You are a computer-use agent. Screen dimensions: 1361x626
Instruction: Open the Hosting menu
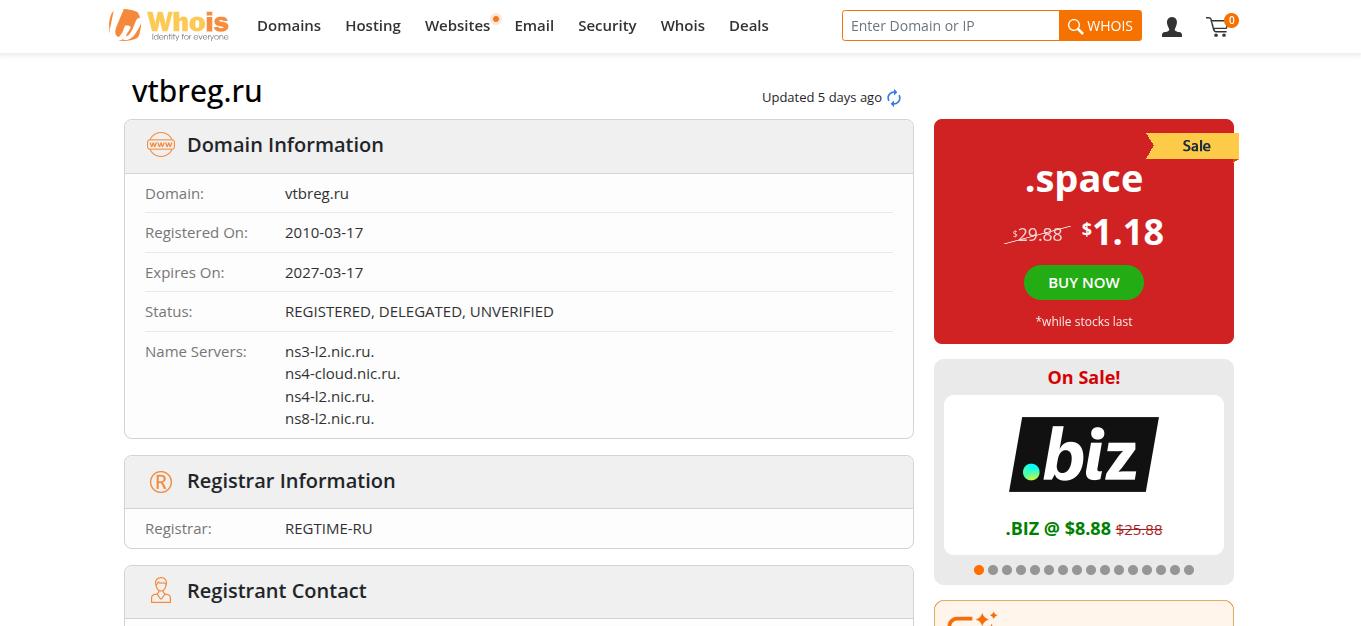click(x=373, y=26)
